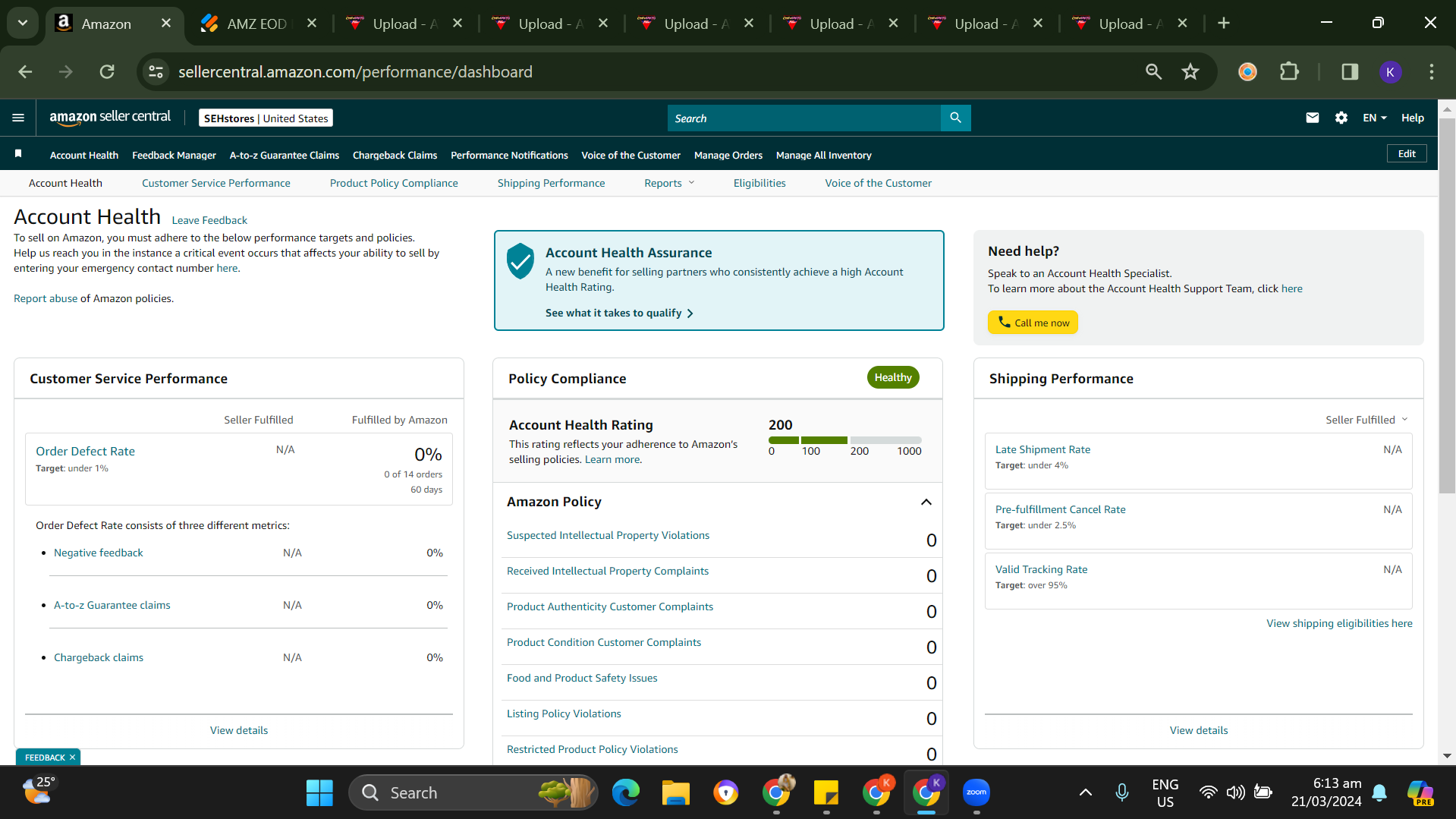Launch Microsoft Edge from the taskbar
1456x819 pixels.
(x=626, y=792)
